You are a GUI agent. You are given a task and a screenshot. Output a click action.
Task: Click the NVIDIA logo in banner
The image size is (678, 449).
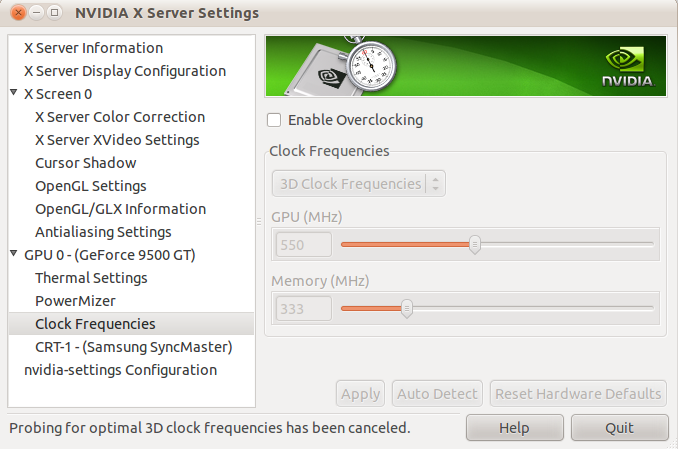click(x=627, y=66)
